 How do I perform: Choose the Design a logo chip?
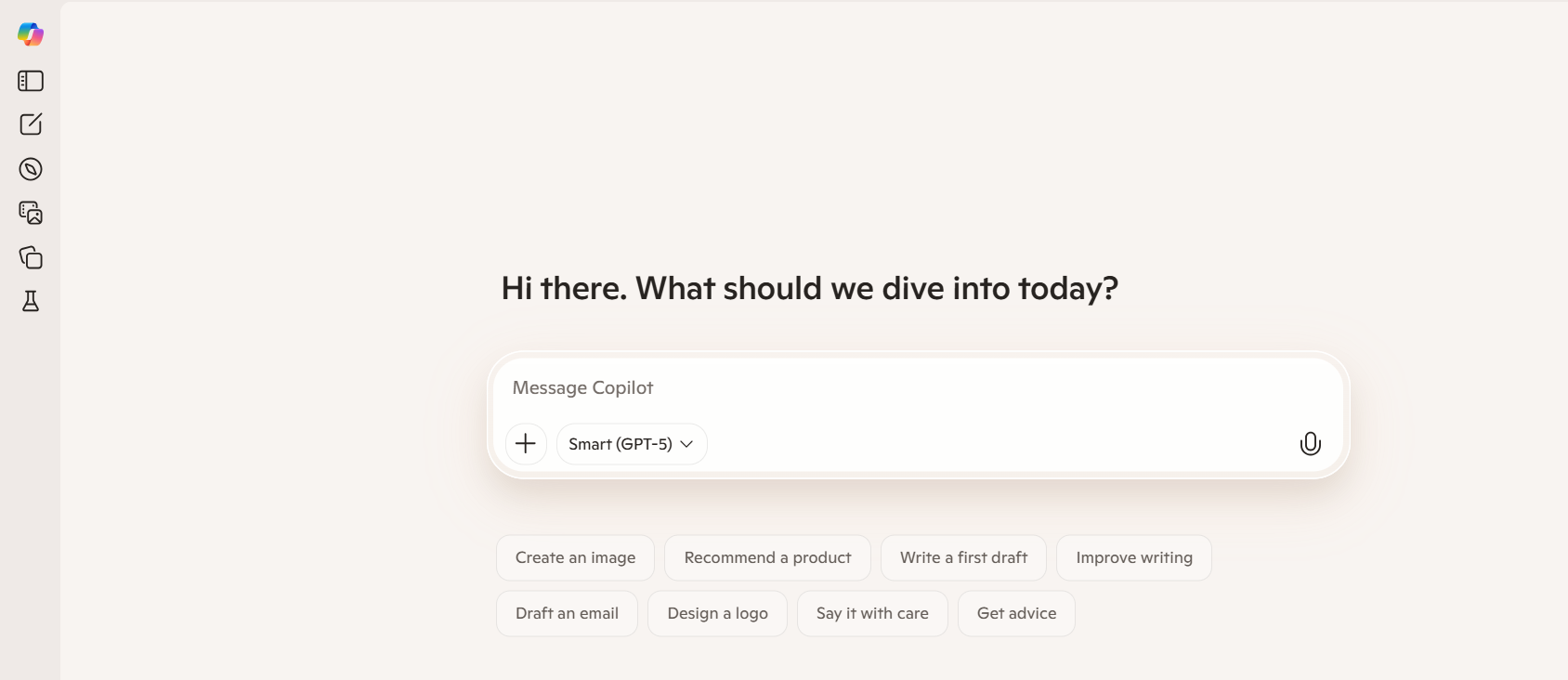pyautogui.click(x=717, y=613)
